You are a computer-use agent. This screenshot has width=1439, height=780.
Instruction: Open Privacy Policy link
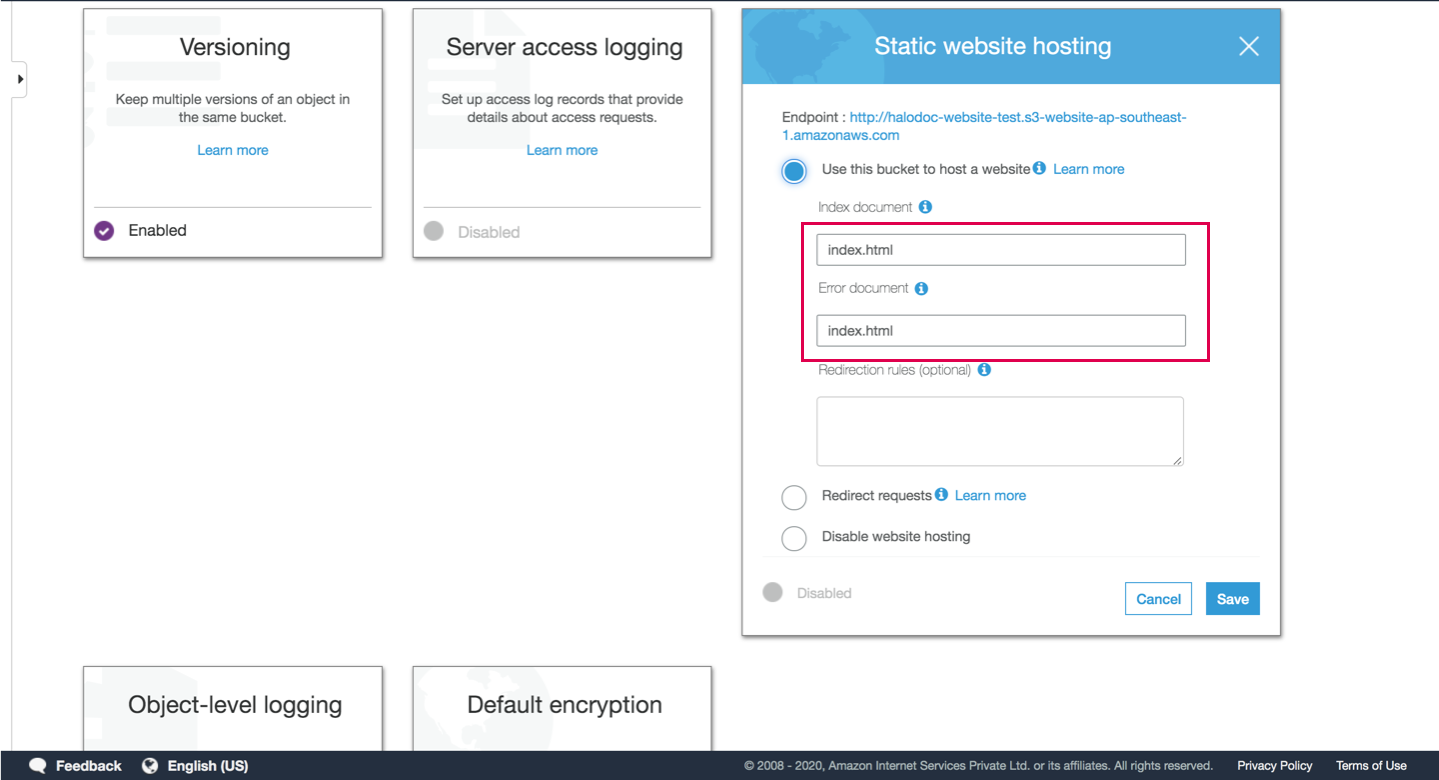[x=1275, y=766]
